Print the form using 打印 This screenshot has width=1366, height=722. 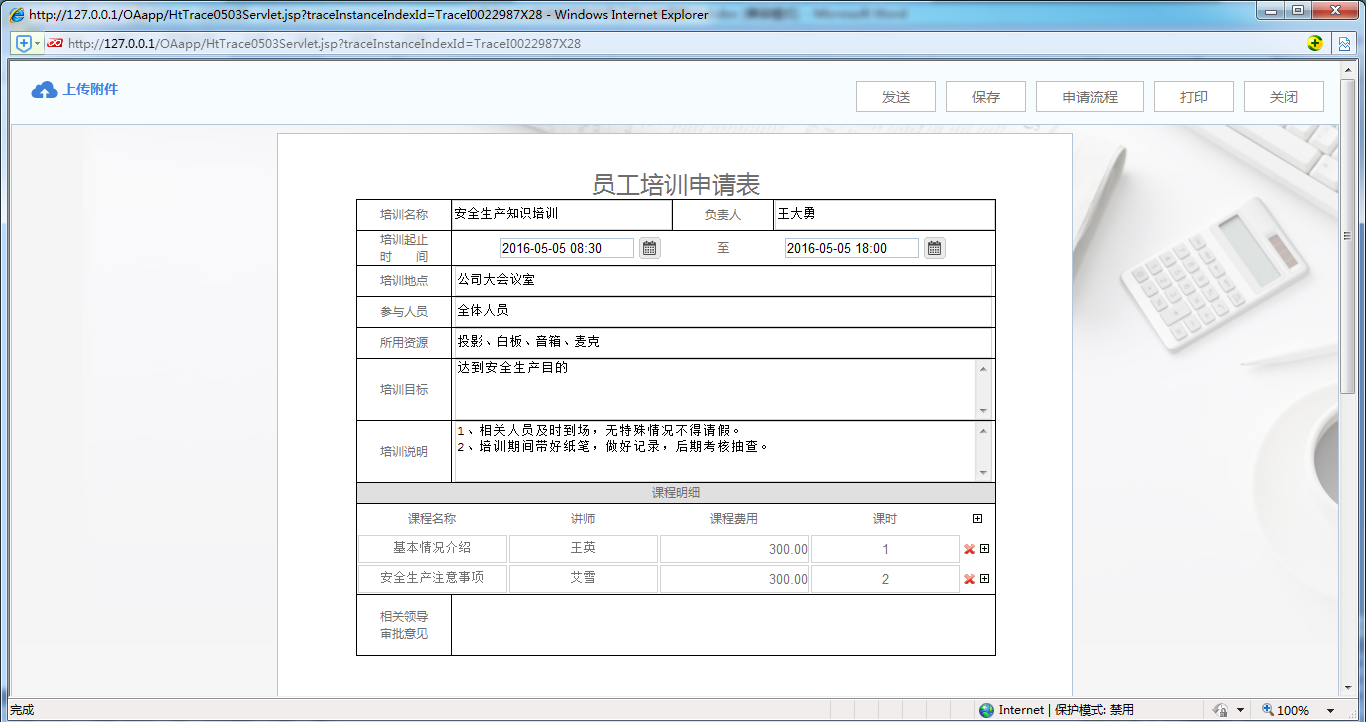tap(1193, 96)
